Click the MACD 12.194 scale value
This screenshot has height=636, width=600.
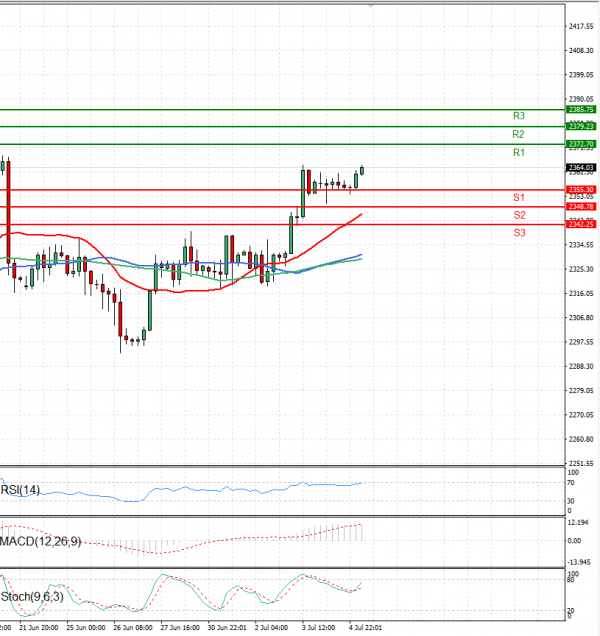(578, 522)
